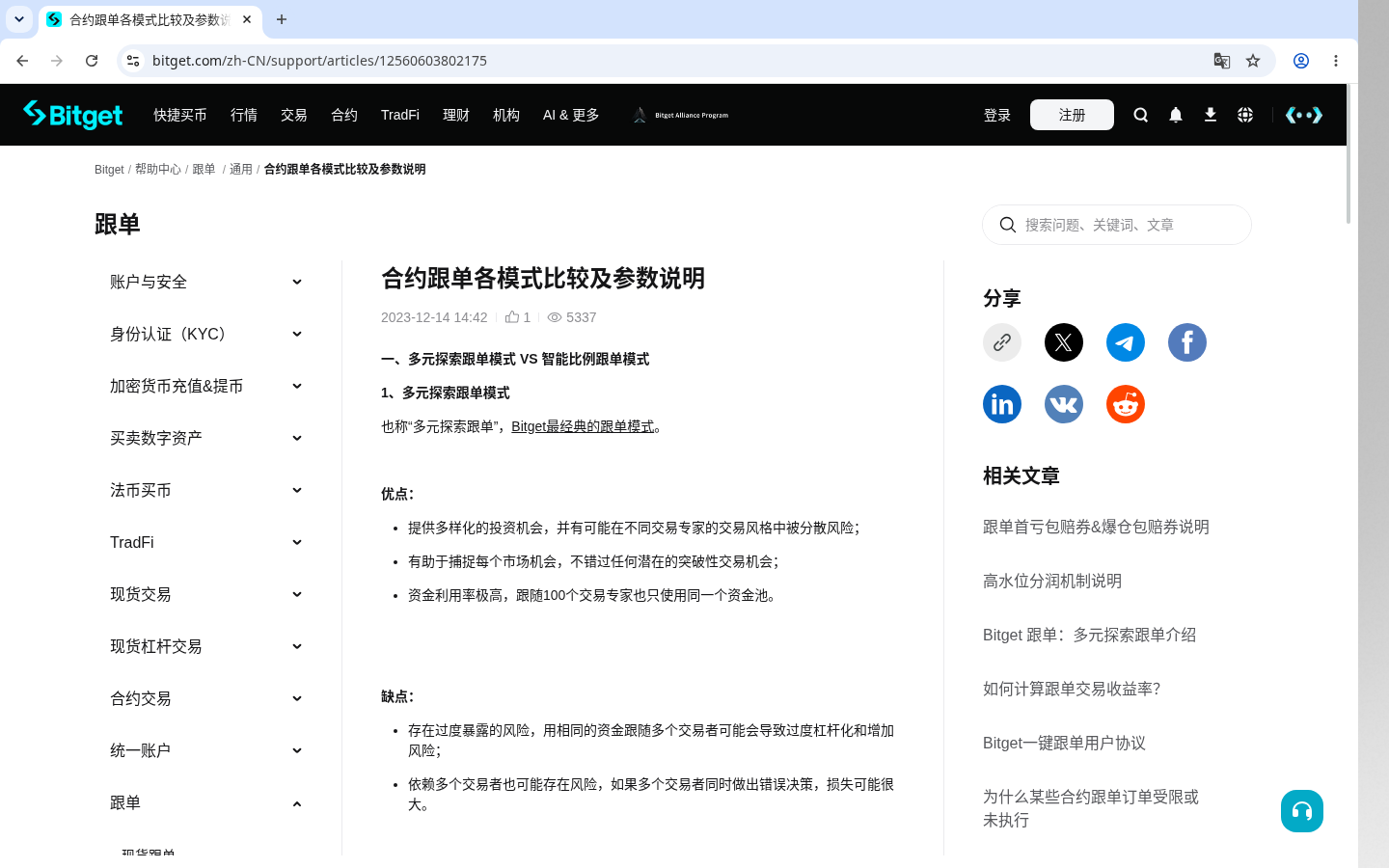The image size is (1389, 868).
Task: Open TradFi header nav menu
Action: 400,115
